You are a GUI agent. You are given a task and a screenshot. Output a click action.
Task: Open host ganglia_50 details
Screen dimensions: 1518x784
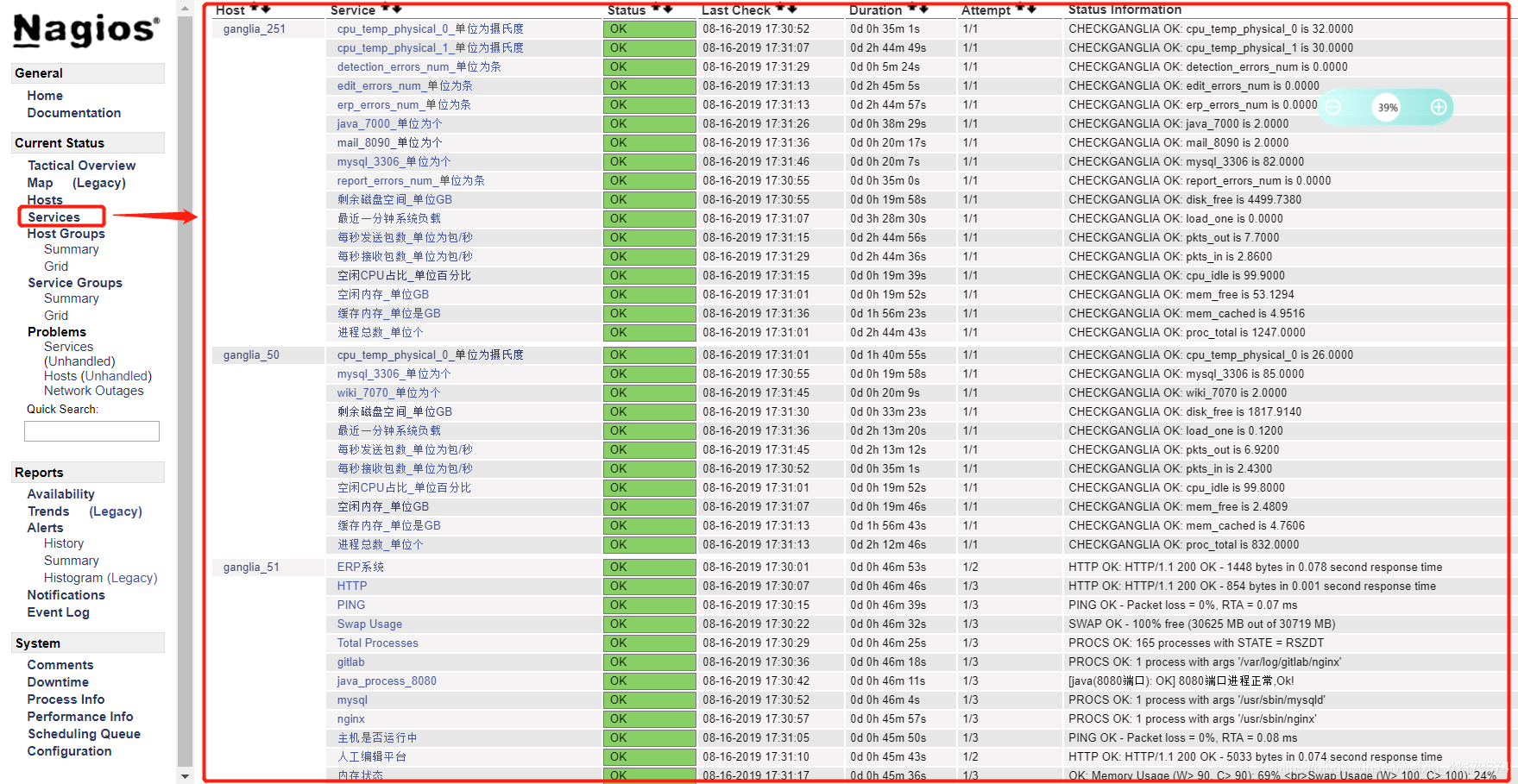point(251,355)
